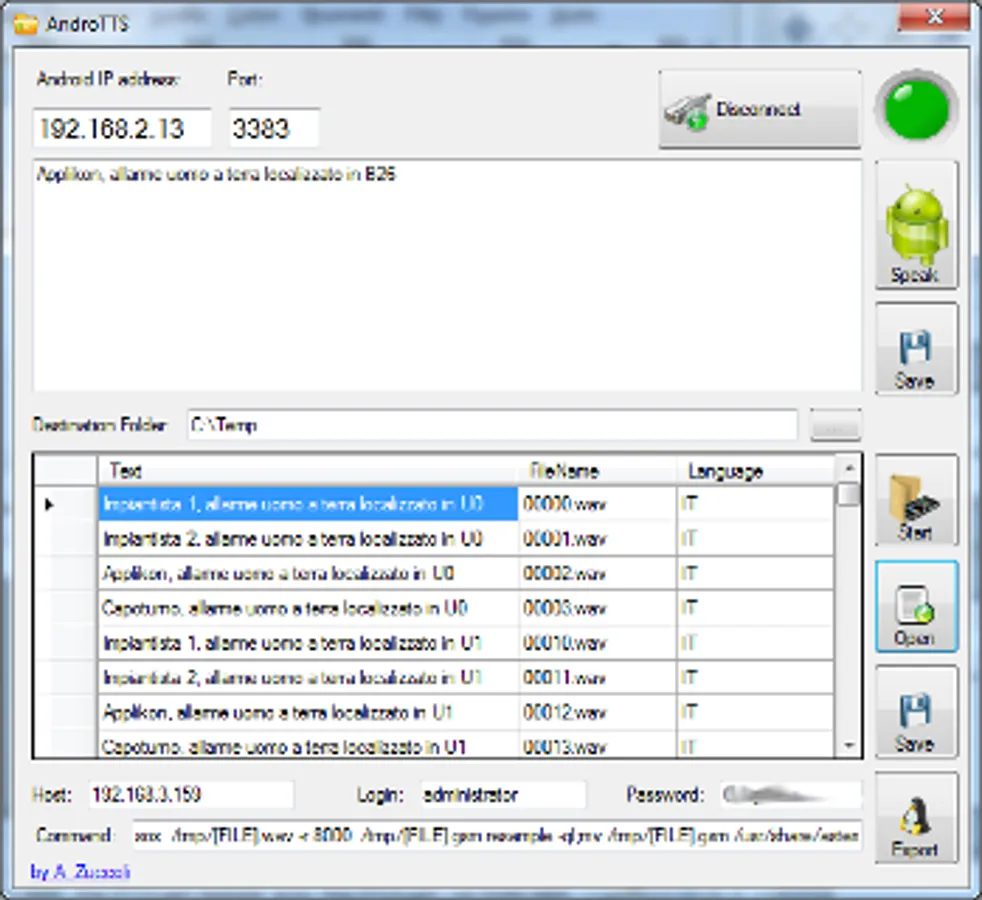
Task: Click the AndroTTS title bar icon
Action: 26,24
